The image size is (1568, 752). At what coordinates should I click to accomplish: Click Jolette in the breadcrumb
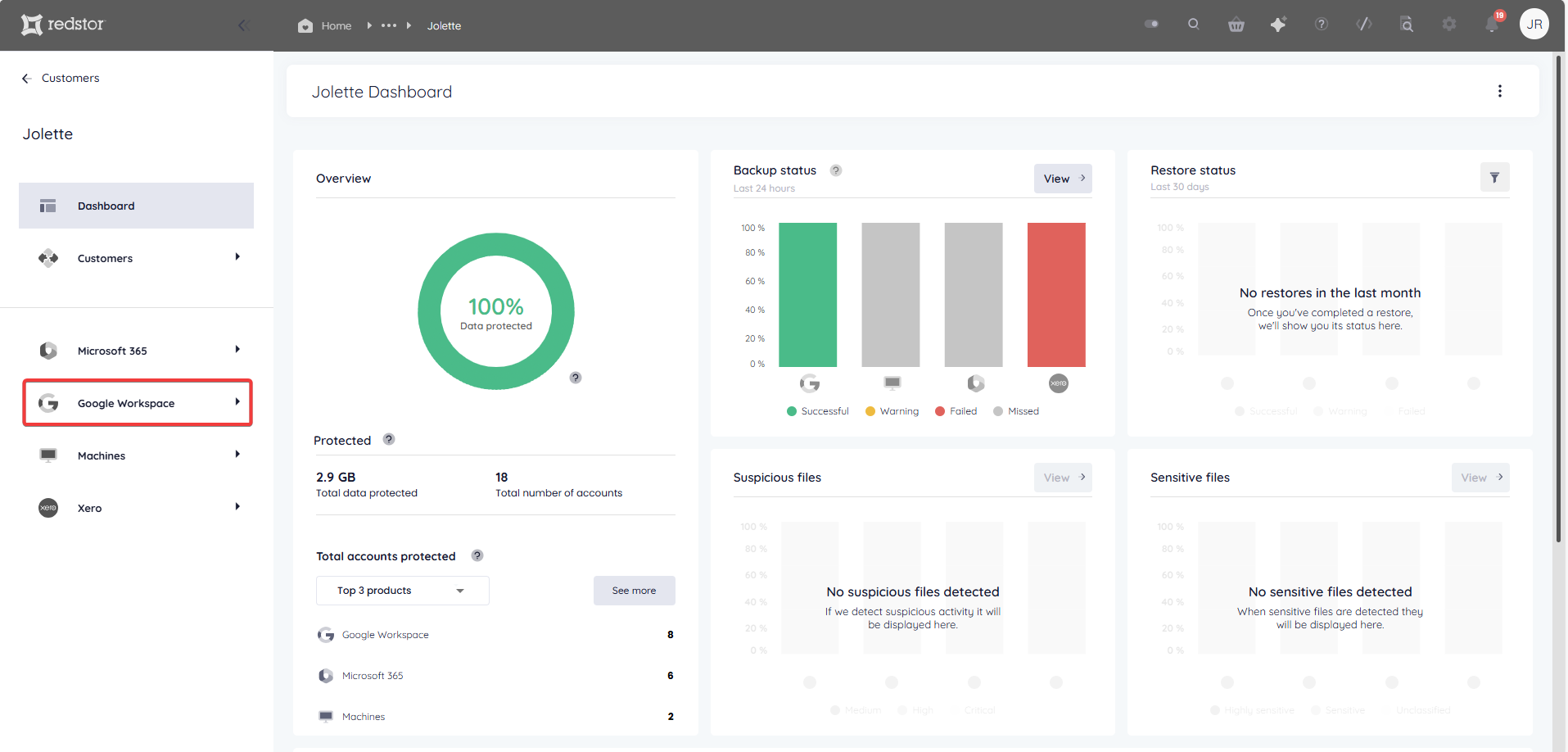click(x=444, y=26)
